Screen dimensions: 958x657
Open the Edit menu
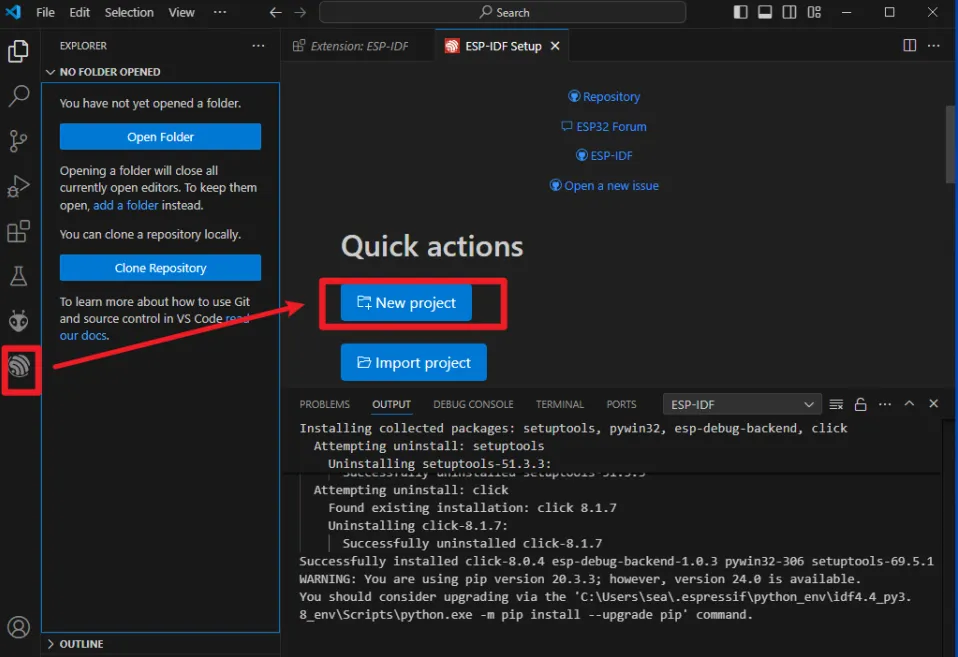tap(79, 12)
